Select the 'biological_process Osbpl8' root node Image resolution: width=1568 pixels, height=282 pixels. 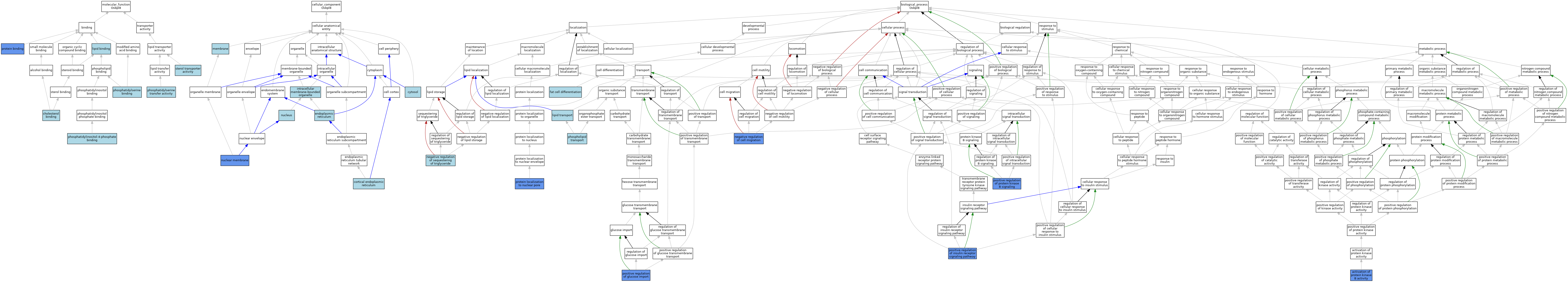tap(914, 6)
